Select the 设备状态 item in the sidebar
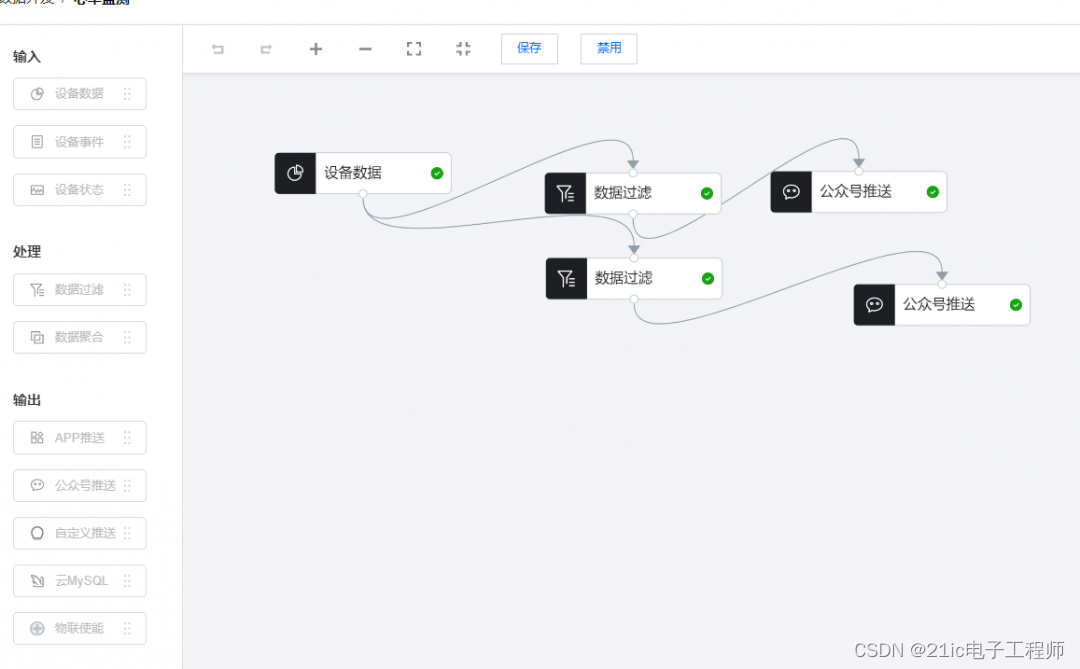1080x669 pixels. 80,189
